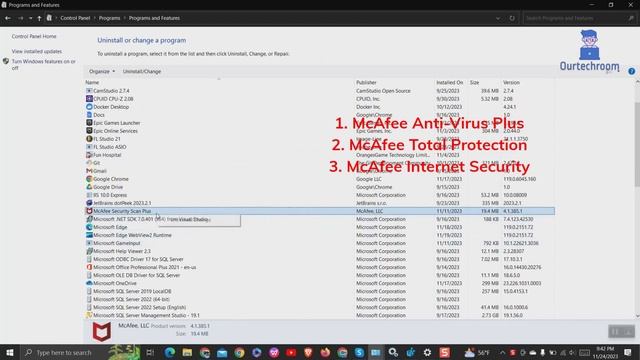Viewport: 640px width, 360px height.
Task: Launch Firefox from the taskbar
Action: pyautogui.click(x=325, y=352)
